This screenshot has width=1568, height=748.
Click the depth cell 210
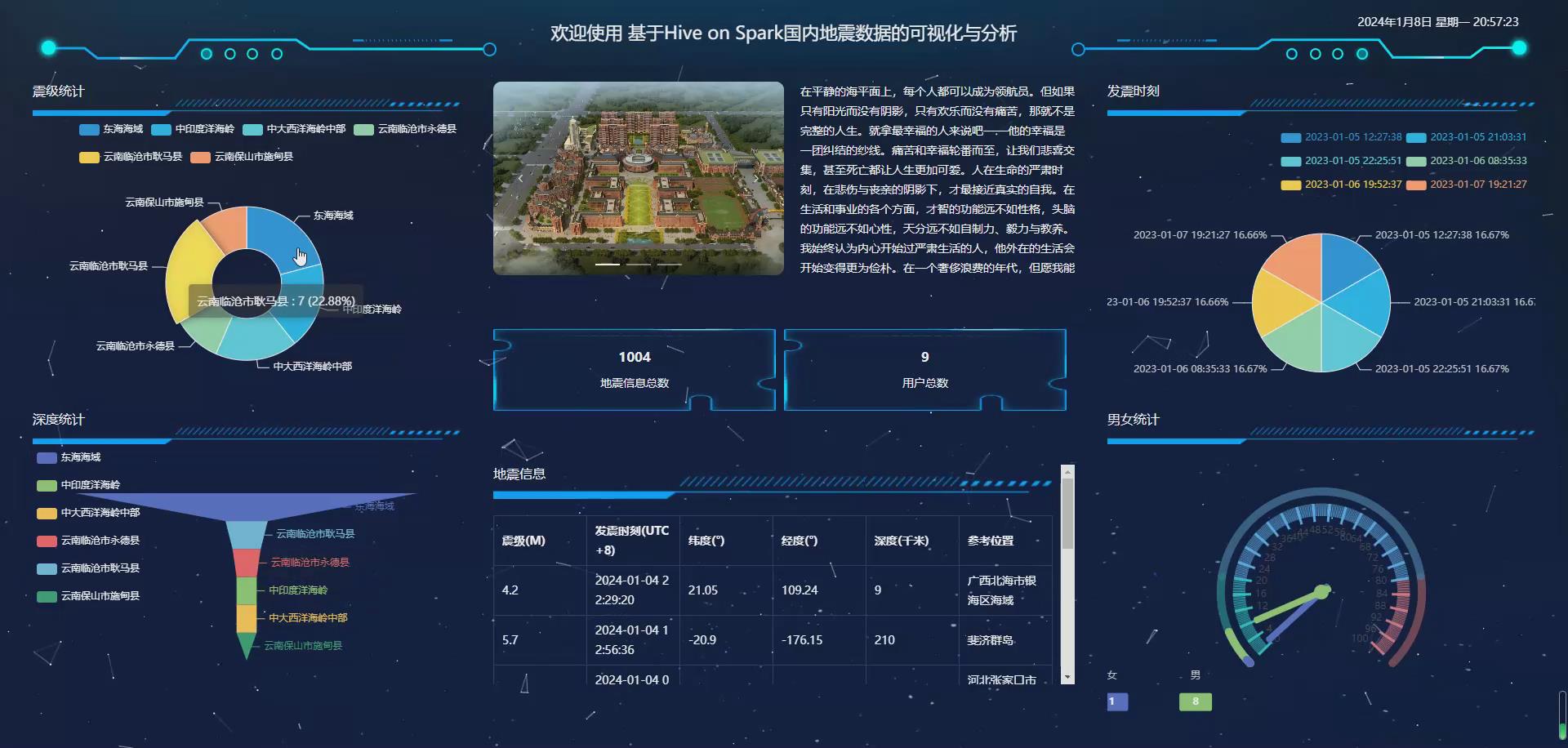[x=912, y=640]
